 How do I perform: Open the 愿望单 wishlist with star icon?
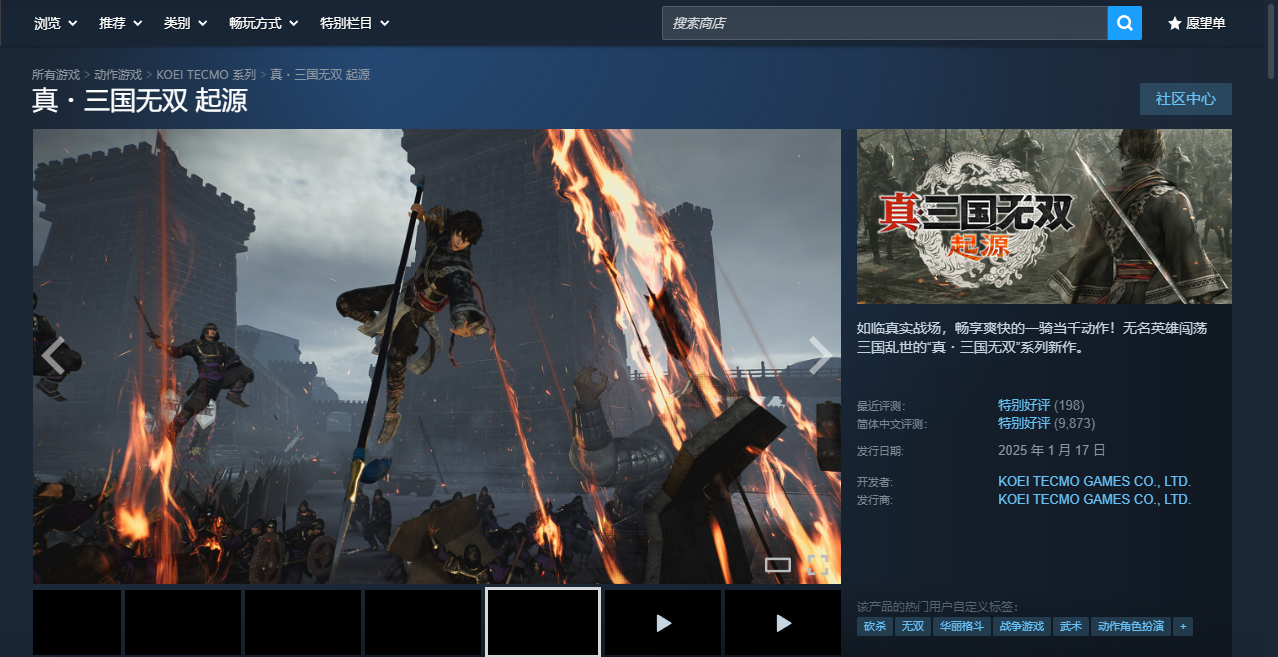click(x=1197, y=23)
